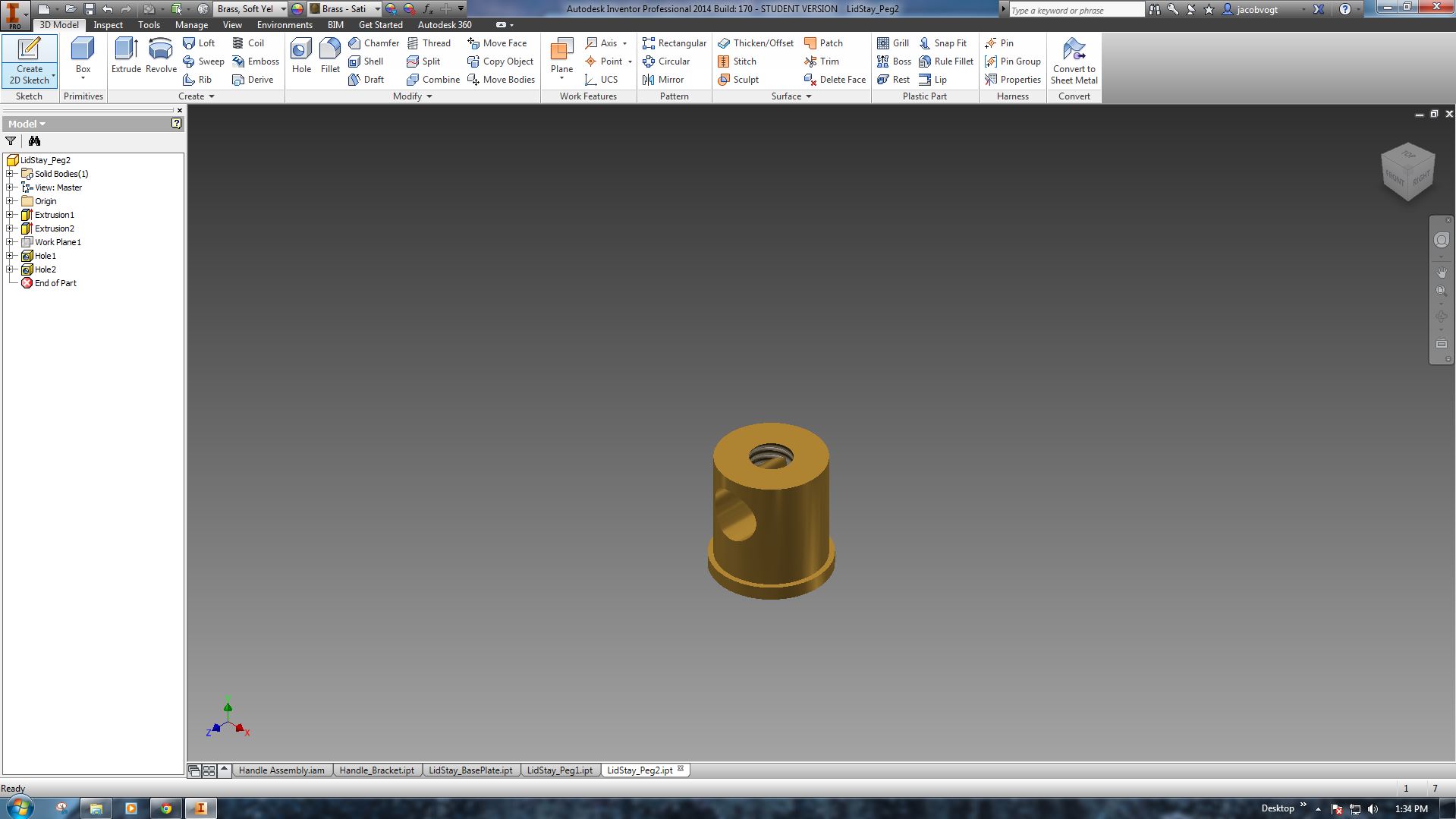This screenshot has width=1456, height=819.
Task: Click the ViewCube in the viewport
Action: coord(1407,172)
